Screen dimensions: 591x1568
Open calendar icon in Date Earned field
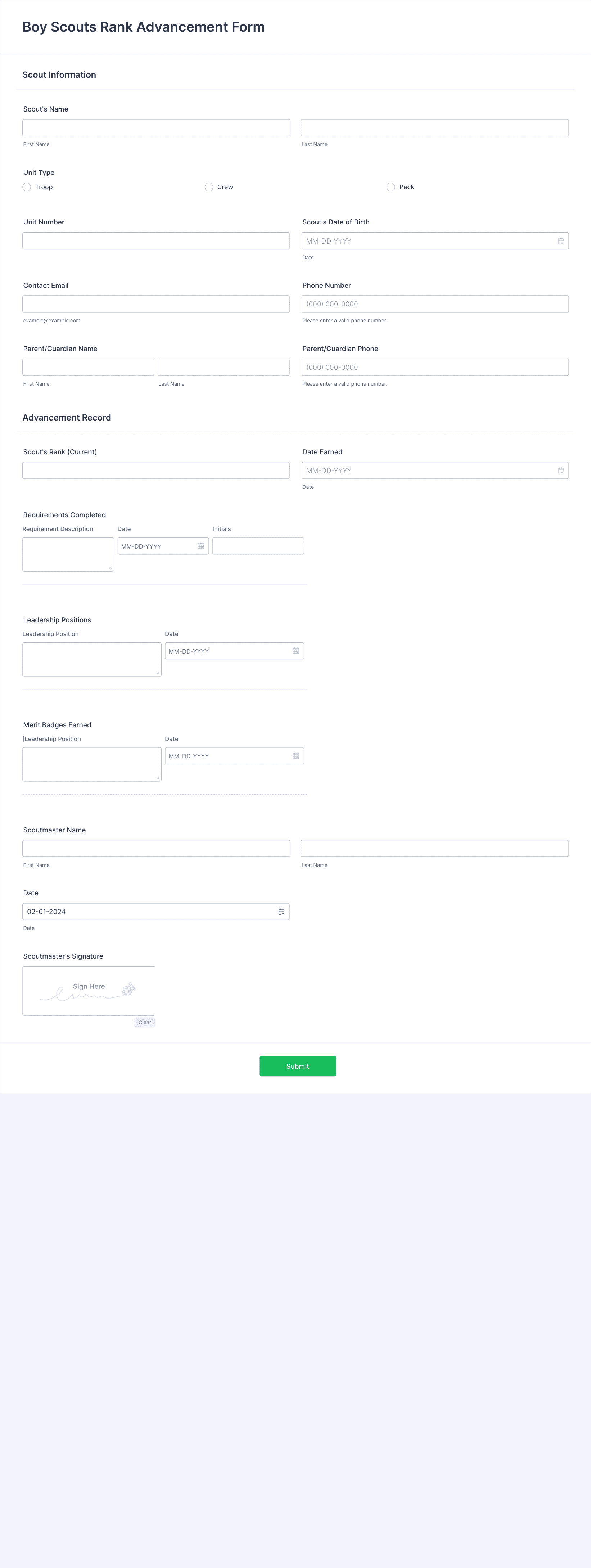point(560,471)
